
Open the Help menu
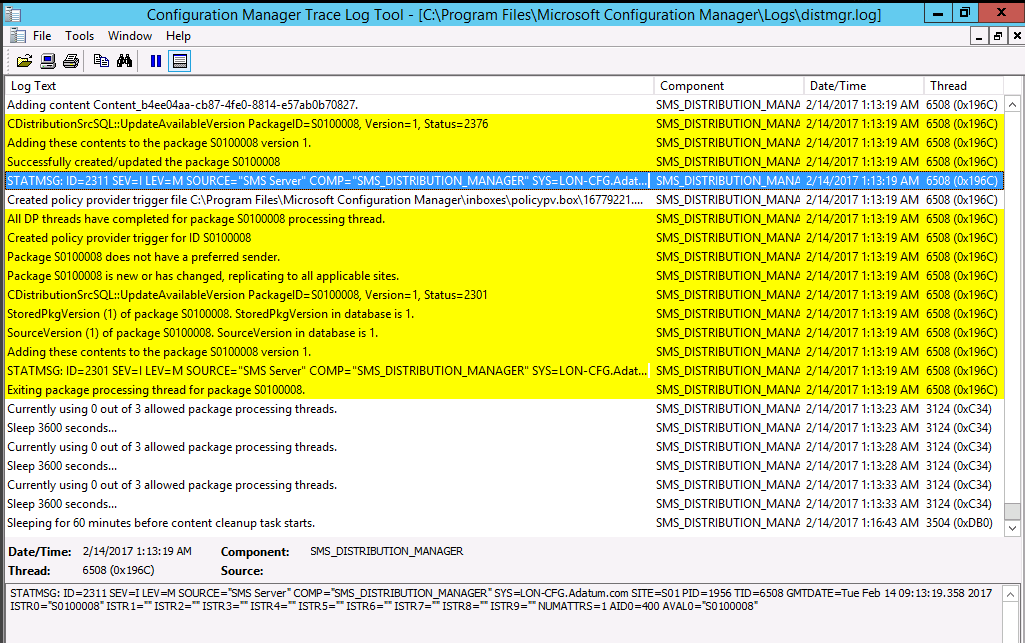tap(178, 36)
